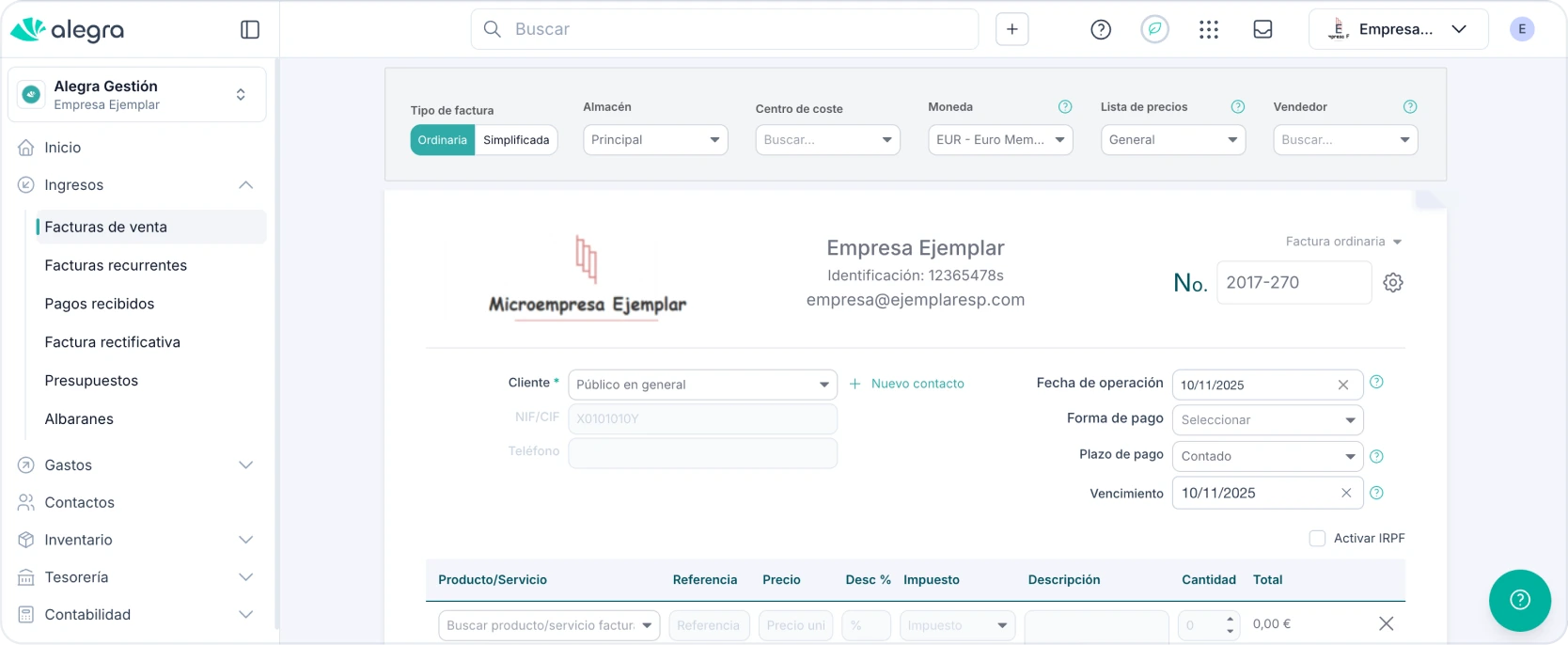Click the search magnifier icon

[x=492, y=29]
